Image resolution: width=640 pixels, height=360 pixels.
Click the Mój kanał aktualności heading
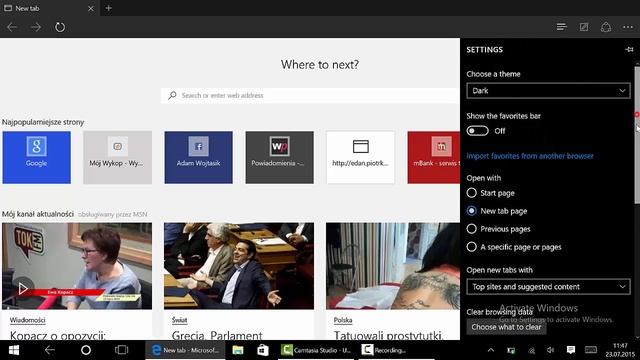(38, 214)
